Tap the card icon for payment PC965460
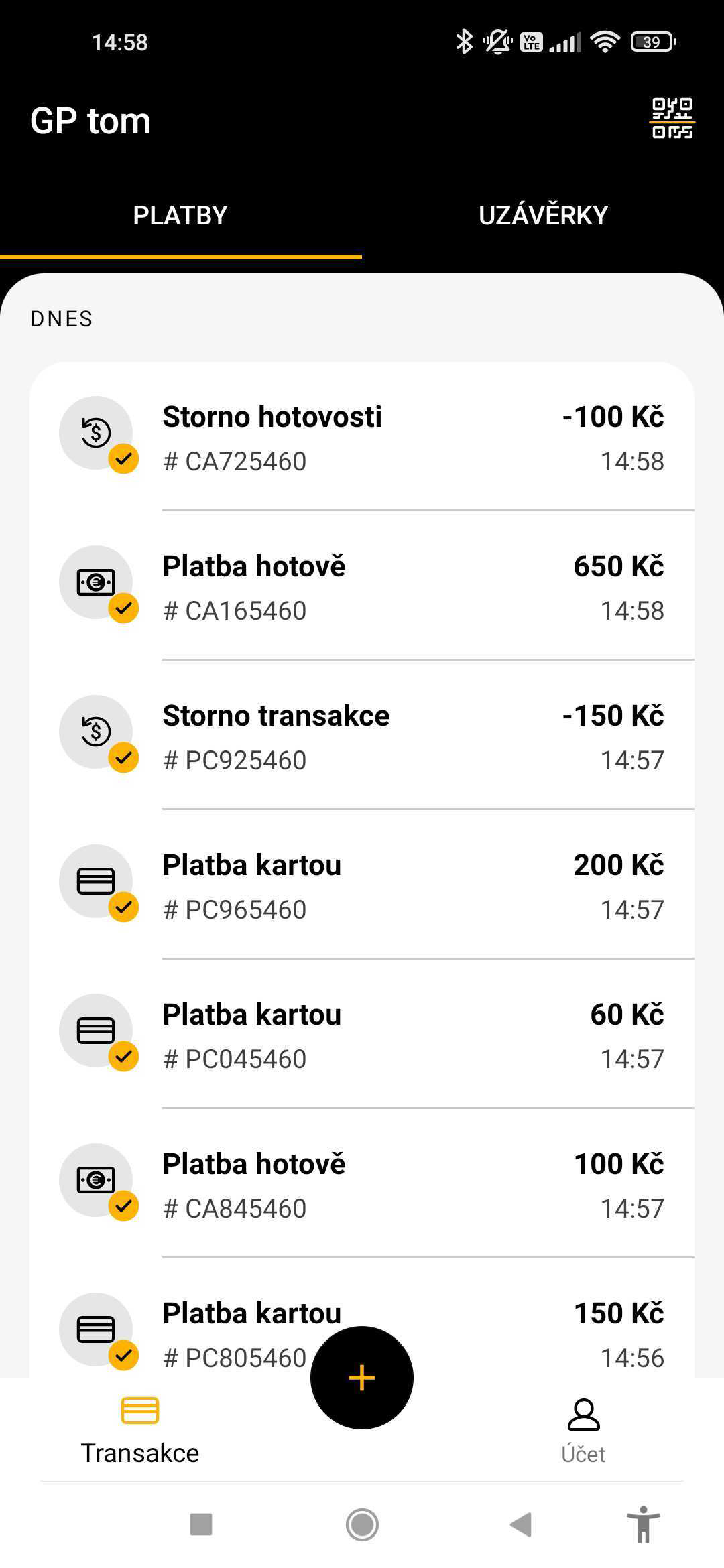Image resolution: width=724 pixels, height=1568 pixels. pos(96,881)
